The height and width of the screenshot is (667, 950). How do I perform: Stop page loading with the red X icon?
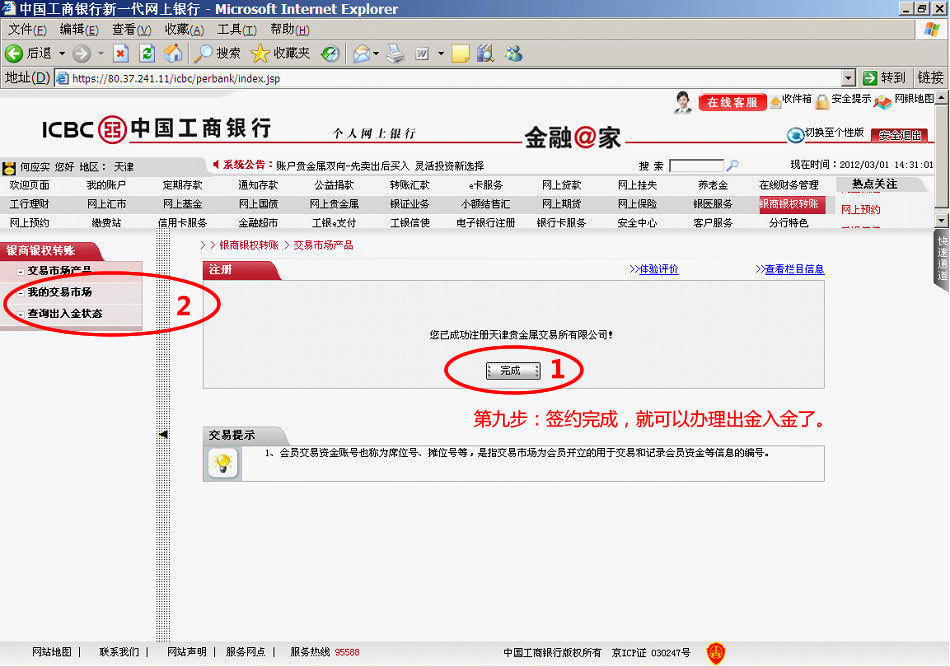coord(121,54)
